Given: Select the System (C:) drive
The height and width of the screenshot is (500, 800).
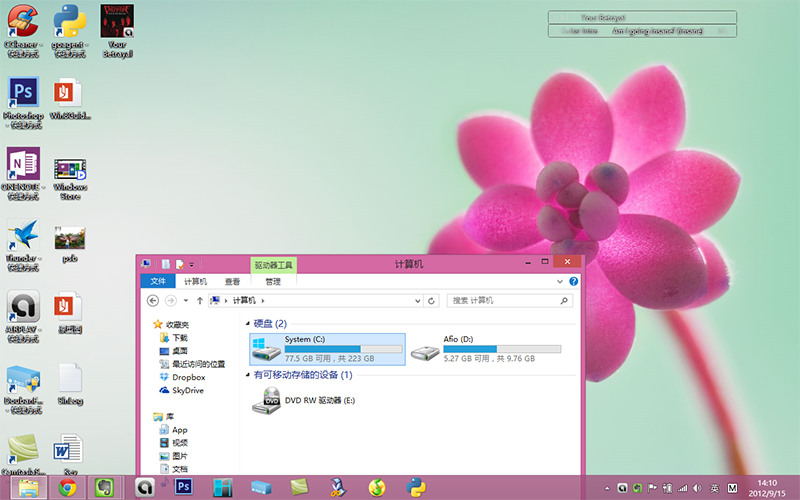Looking at the screenshot, I should [327, 349].
